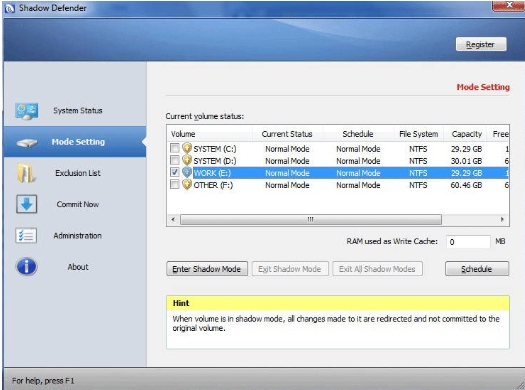This screenshot has width=525, height=390.
Task: Sort by the Volume column header
Action: pos(210,134)
